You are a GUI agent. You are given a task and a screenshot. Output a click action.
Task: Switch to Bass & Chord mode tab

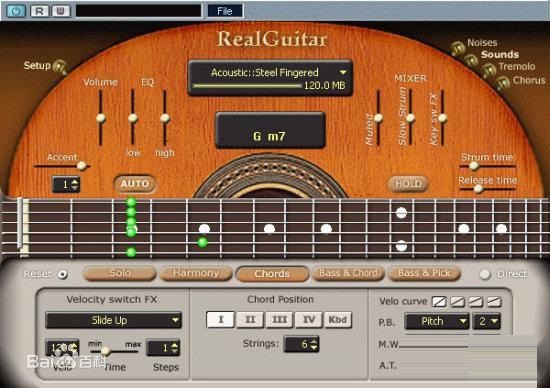348,273
